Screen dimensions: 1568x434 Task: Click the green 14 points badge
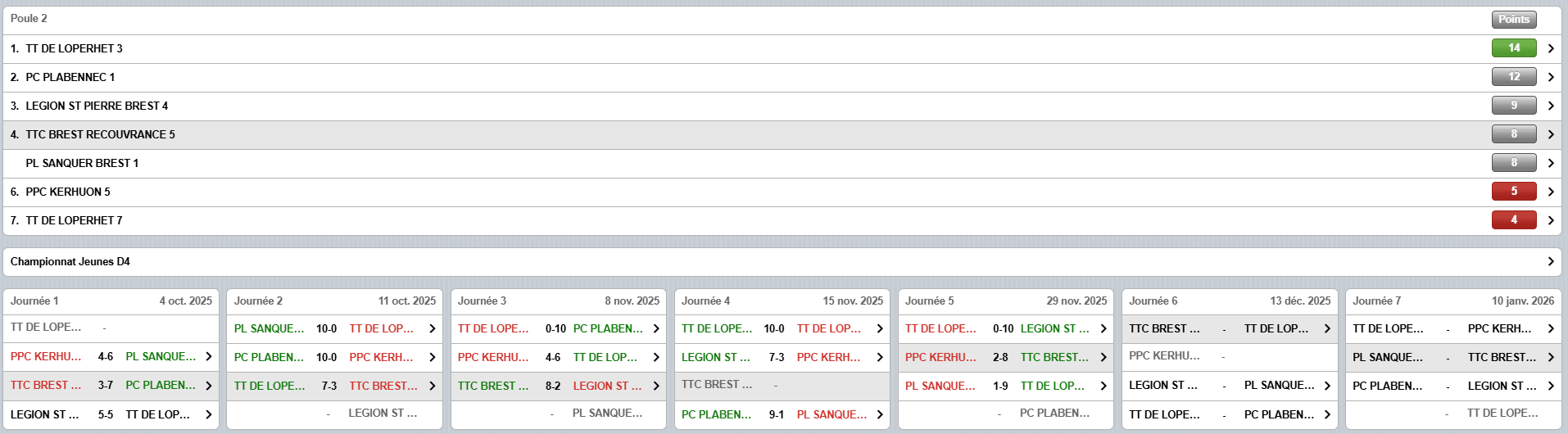click(1513, 48)
